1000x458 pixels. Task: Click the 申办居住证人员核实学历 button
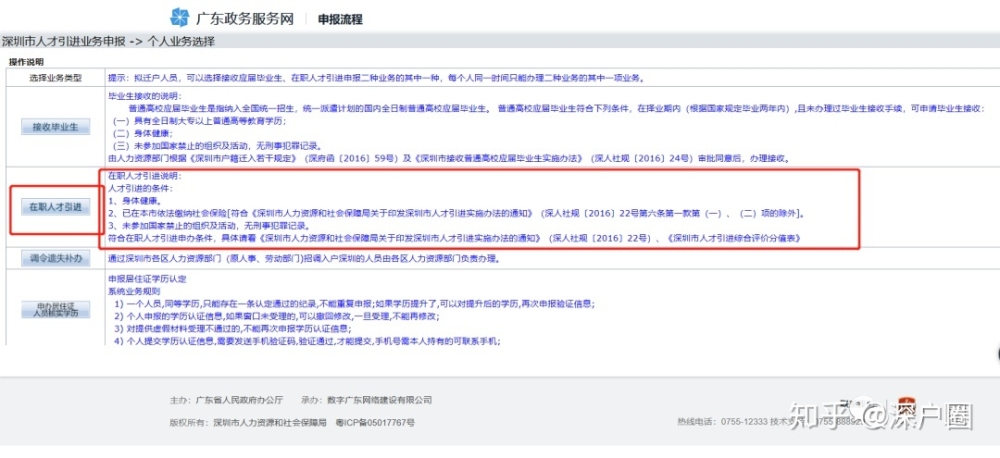[x=55, y=309]
